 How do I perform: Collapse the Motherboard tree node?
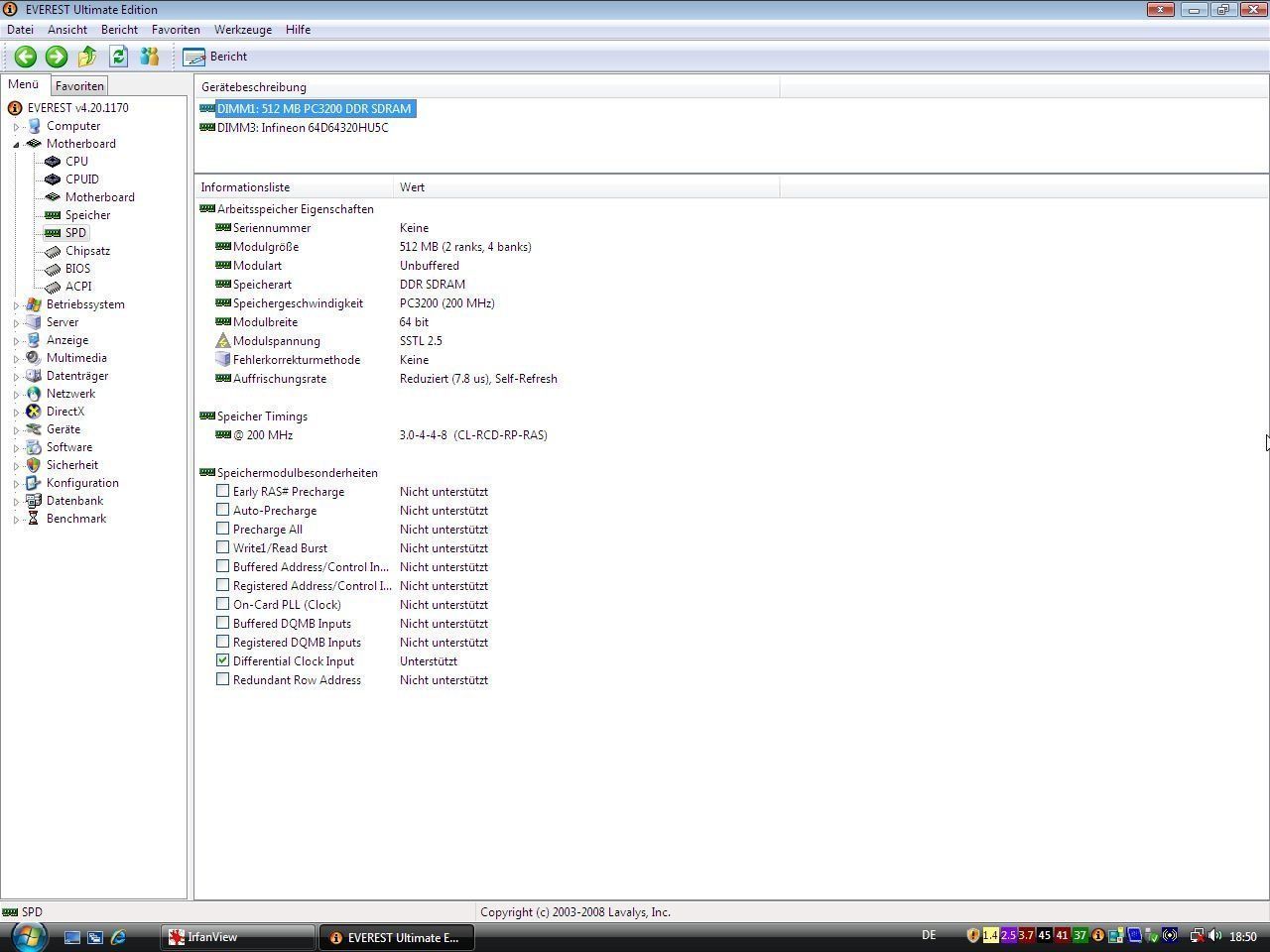point(16,145)
